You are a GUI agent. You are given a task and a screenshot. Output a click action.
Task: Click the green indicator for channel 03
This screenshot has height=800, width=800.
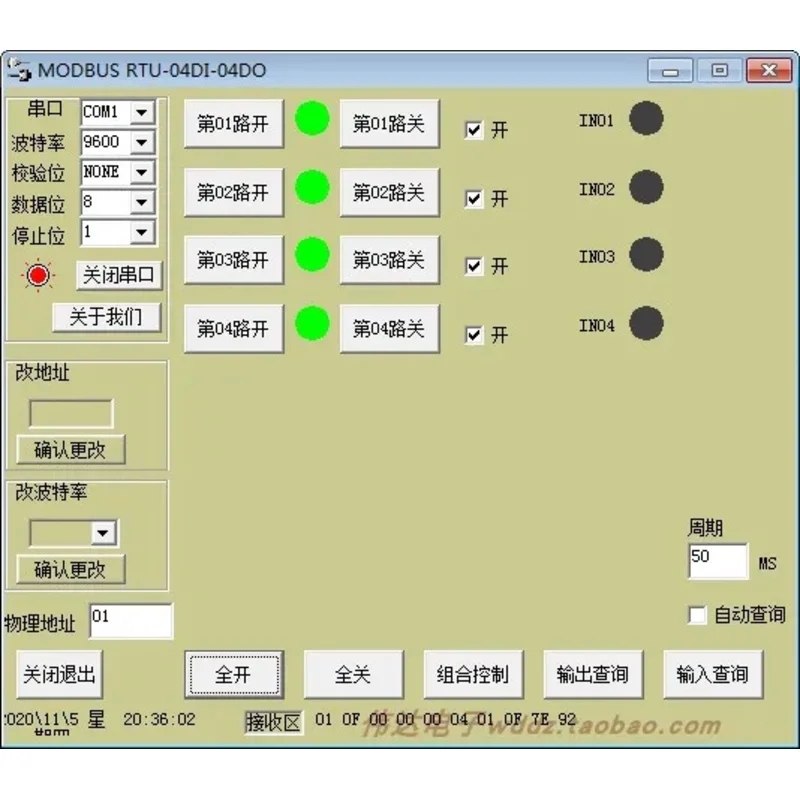312,255
